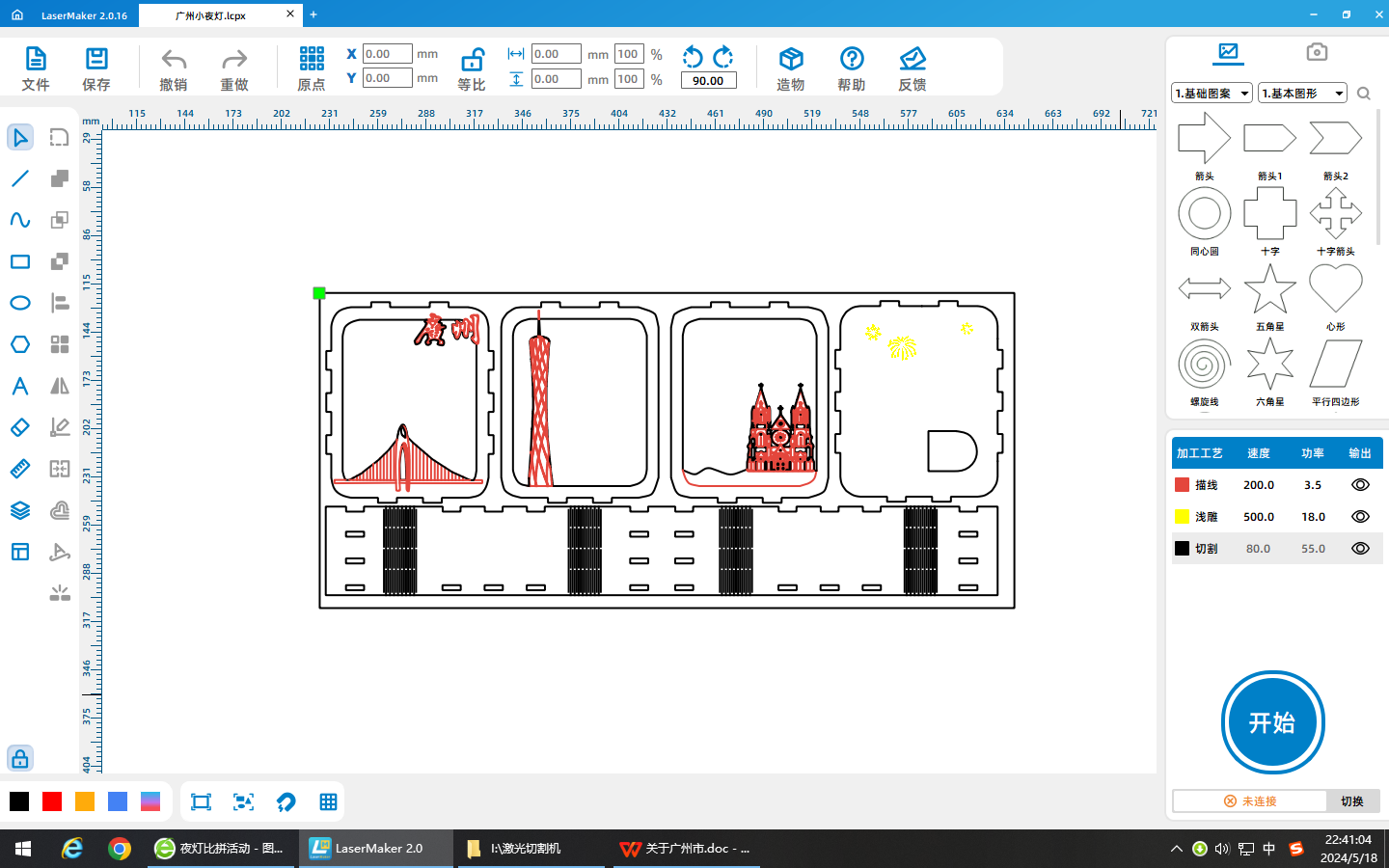
Task: Click the Undo (撤销) icon
Action: point(174,60)
